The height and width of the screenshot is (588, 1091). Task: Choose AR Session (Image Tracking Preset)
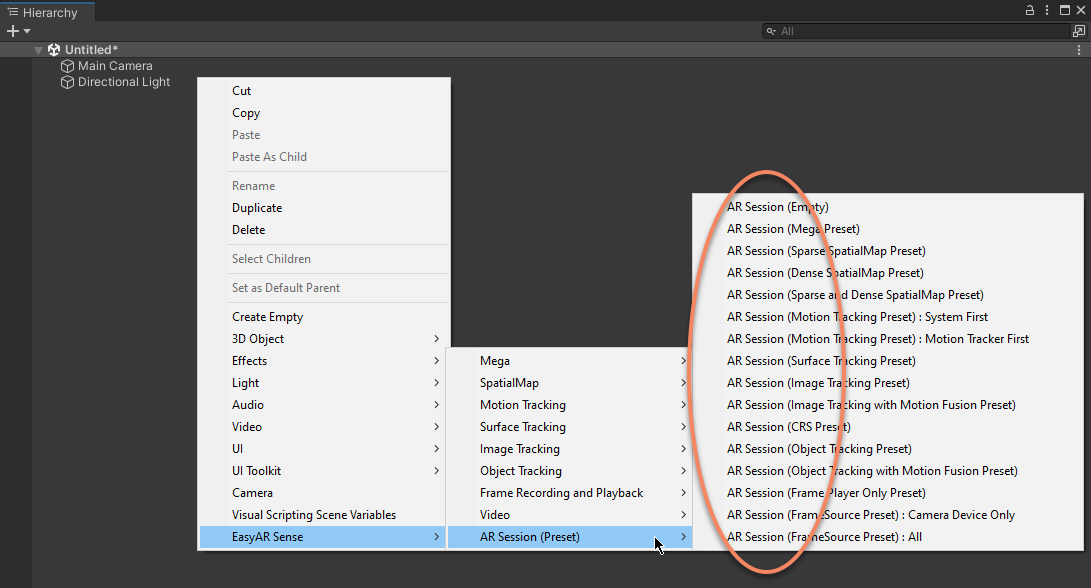click(817, 383)
